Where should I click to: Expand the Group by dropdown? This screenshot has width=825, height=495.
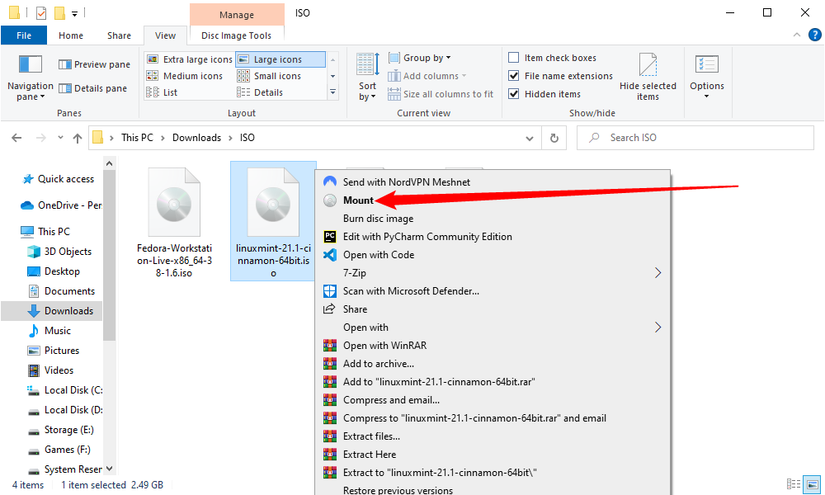tap(426, 58)
